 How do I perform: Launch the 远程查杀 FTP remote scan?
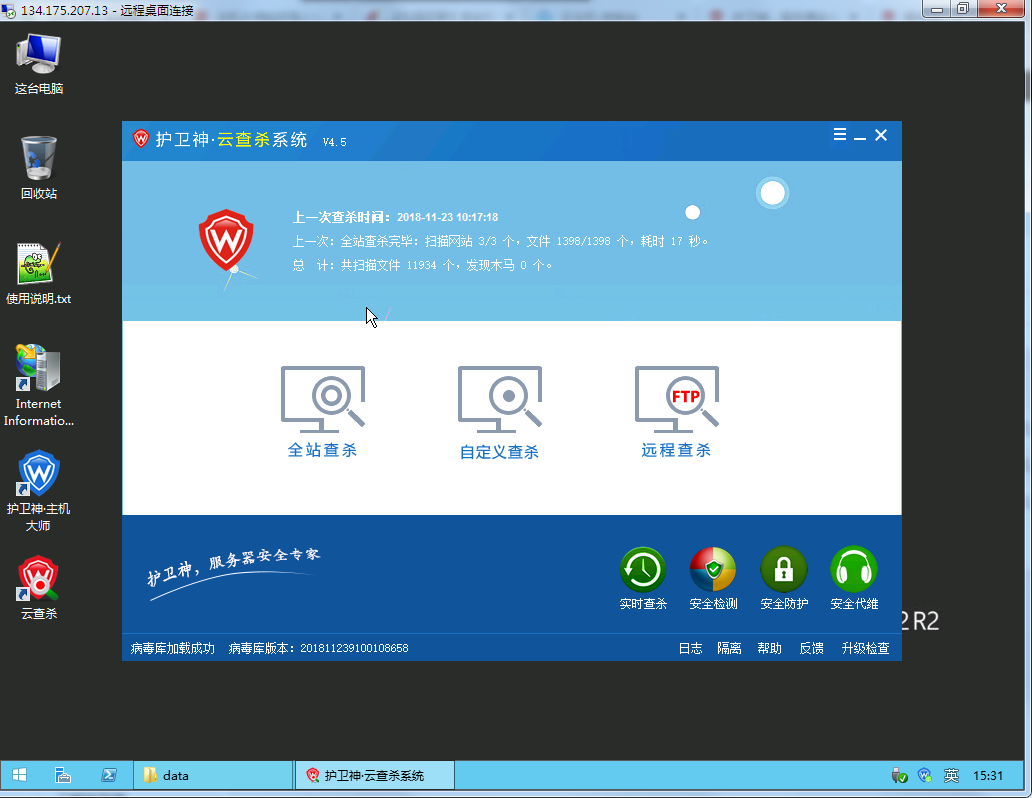click(677, 412)
